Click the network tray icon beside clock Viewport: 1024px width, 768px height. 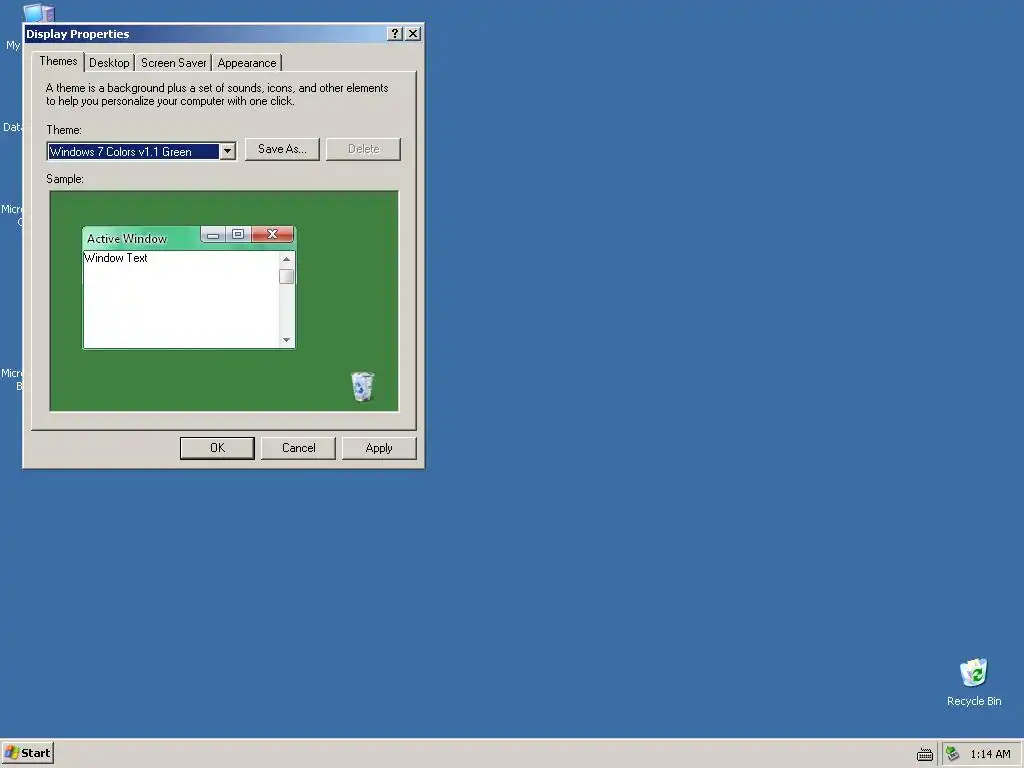click(x=953, y=754)
